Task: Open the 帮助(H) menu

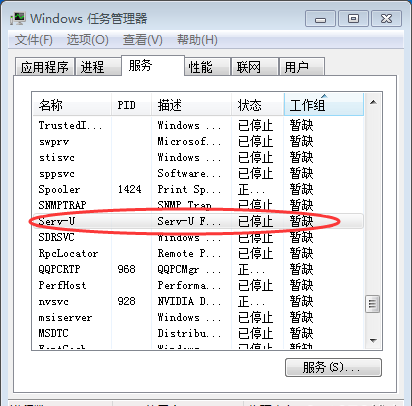Action: click(x=197, y=40)
